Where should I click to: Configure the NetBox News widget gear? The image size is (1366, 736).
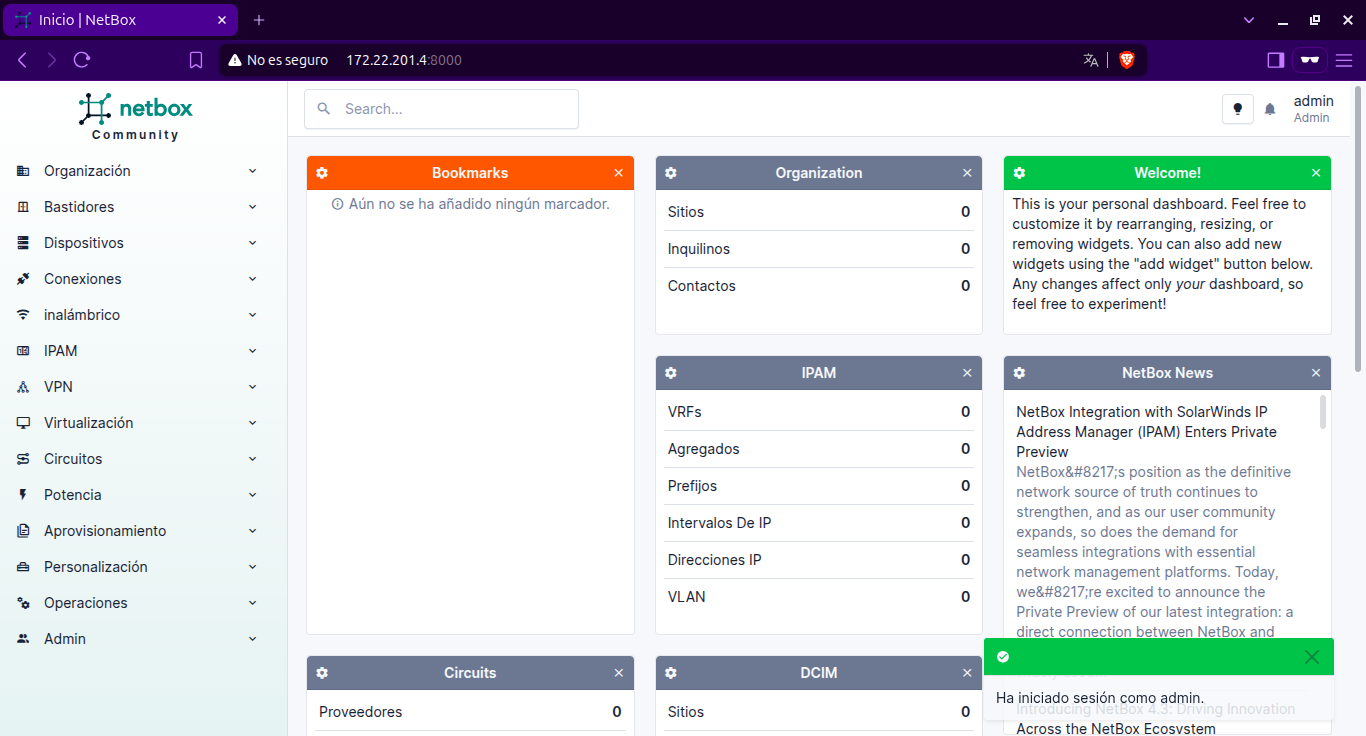1019,373
